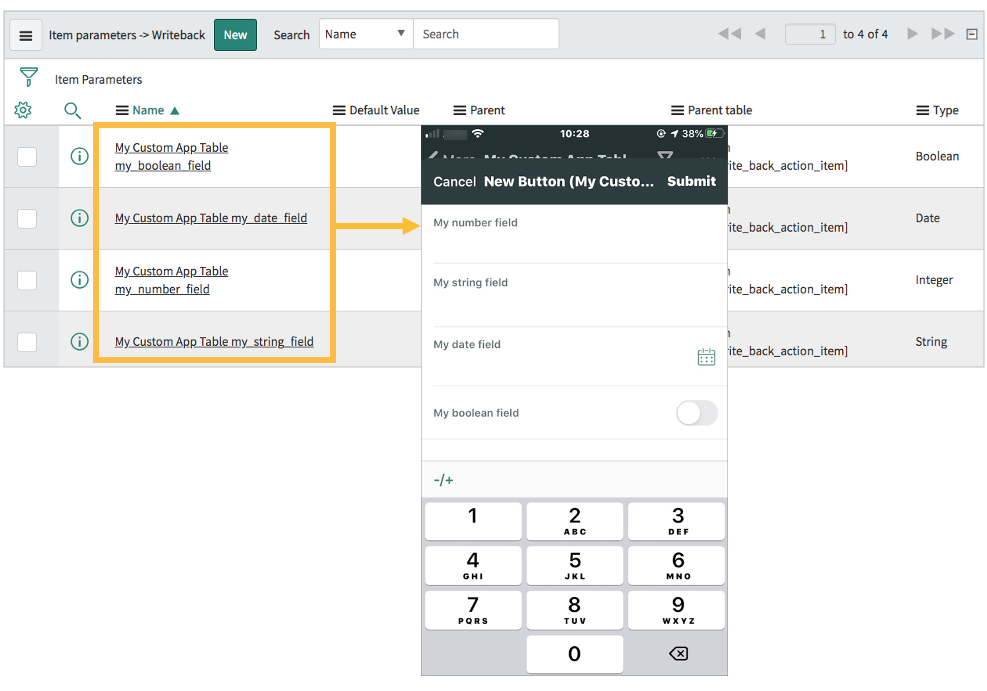Open the Default Value column menu
Viewport: 987px width, 691px height.
(x=340, y=110)
